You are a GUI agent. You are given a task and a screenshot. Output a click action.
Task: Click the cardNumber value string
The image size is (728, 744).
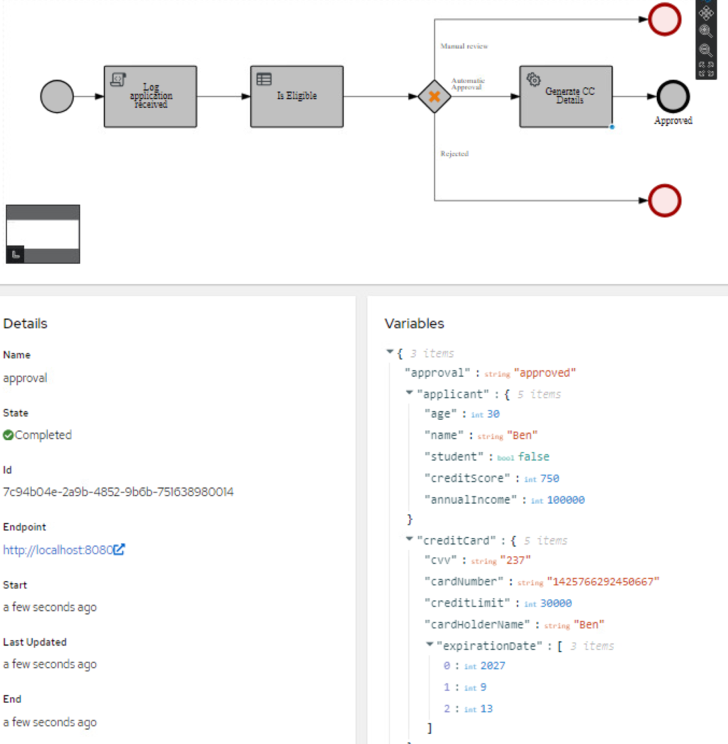pos(603,582)
